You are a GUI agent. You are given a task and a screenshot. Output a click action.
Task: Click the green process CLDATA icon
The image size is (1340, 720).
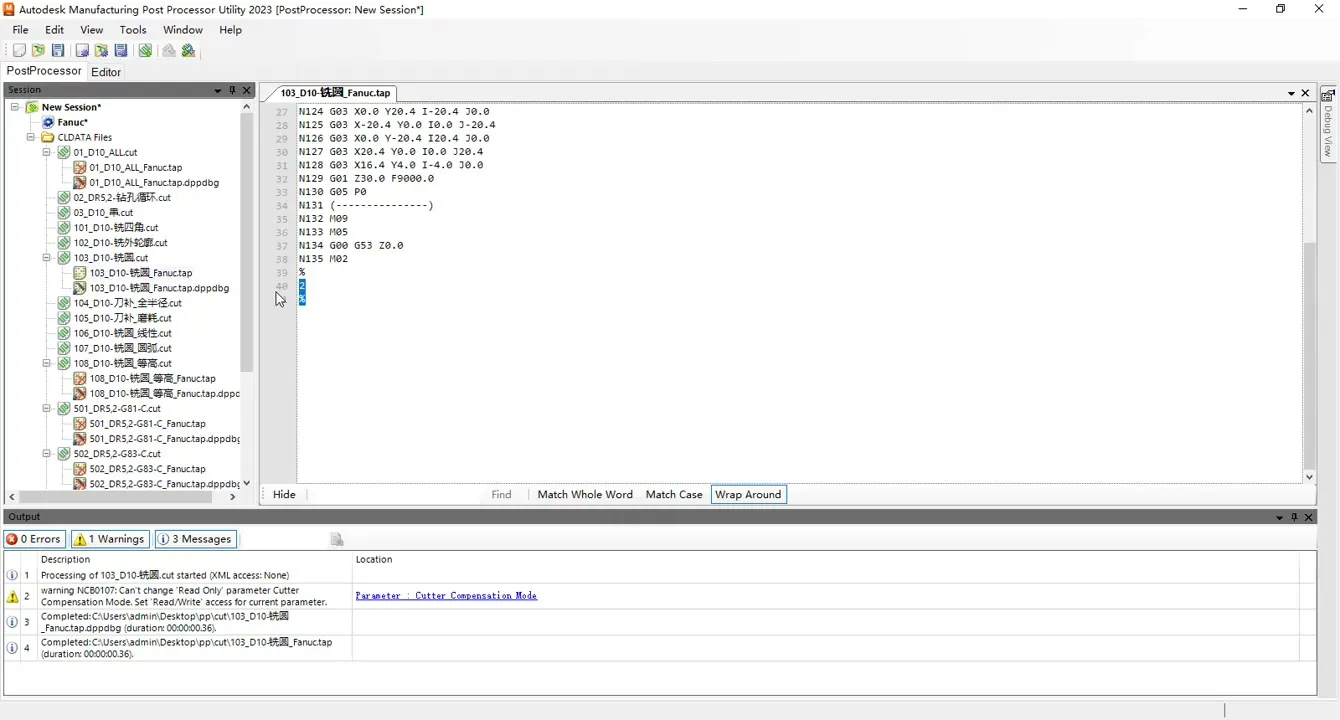point(146,51)
